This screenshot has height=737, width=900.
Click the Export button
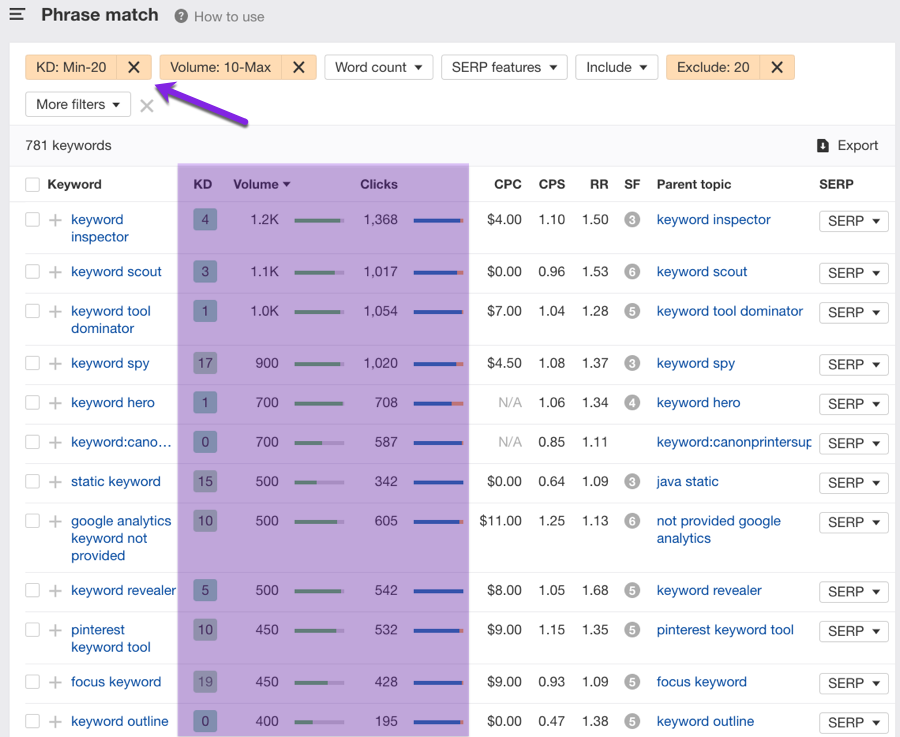coord(847,146)
